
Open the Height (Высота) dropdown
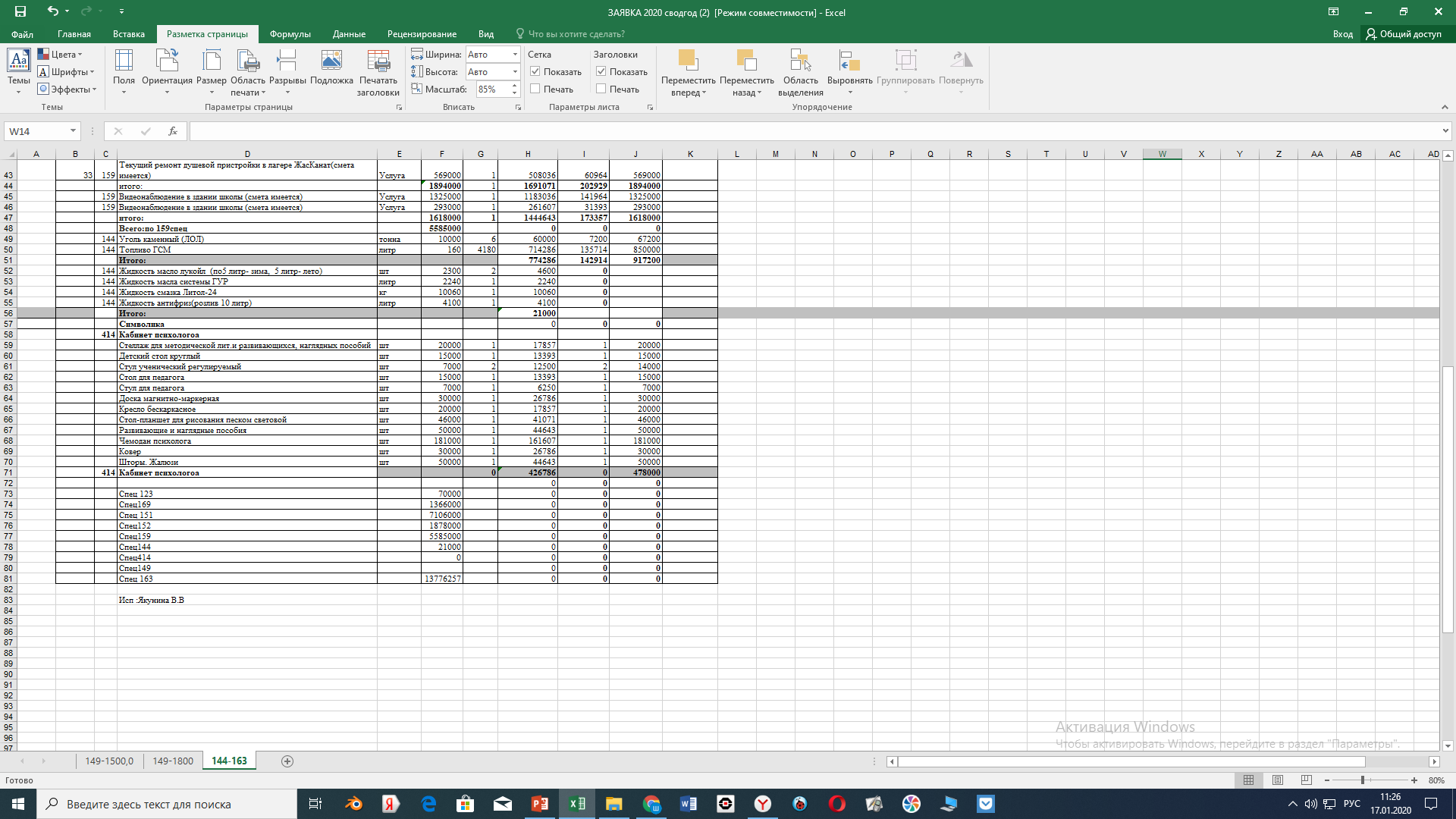pos(515,72)
